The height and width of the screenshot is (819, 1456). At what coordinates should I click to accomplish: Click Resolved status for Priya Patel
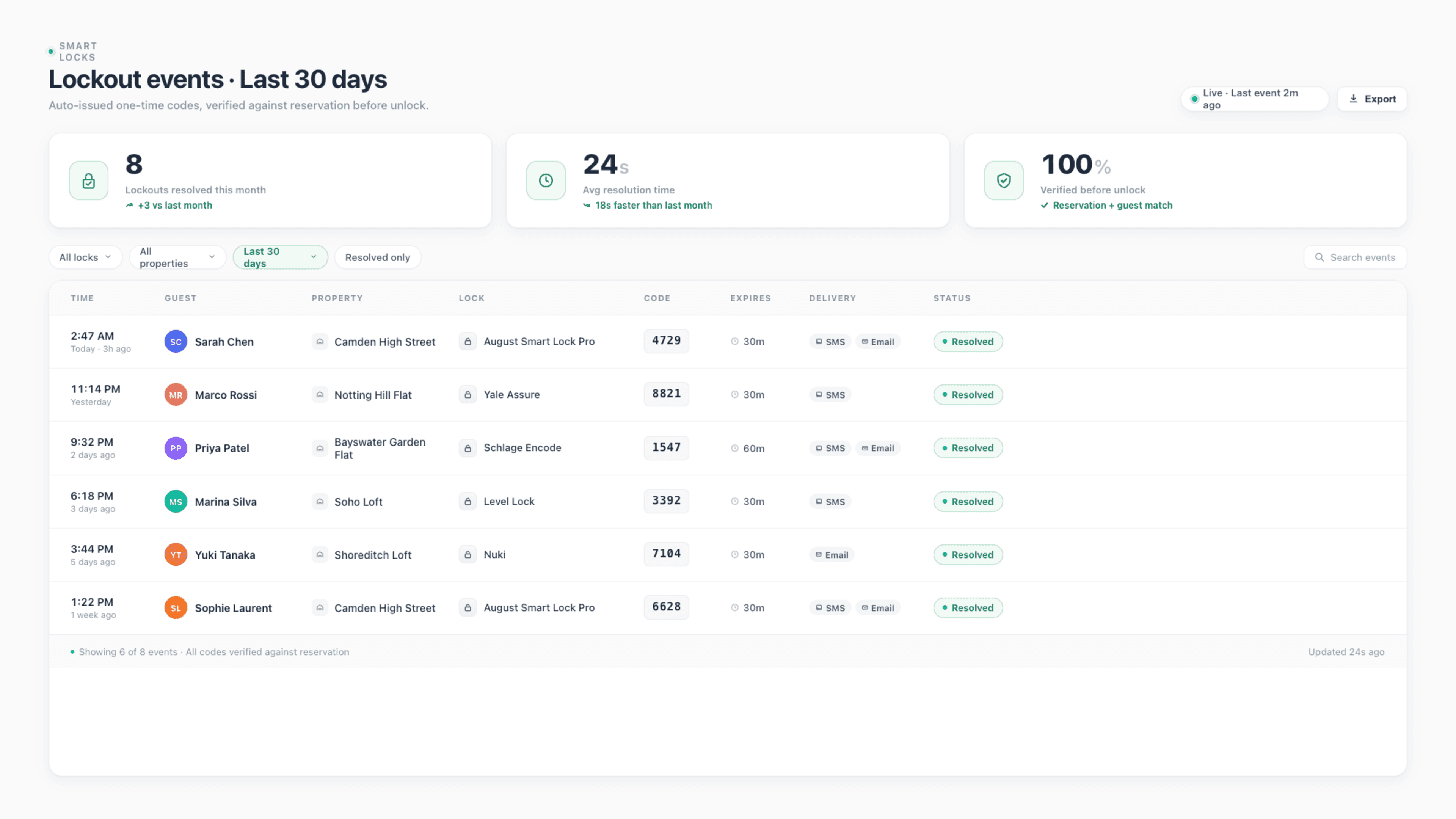[x=968, y=448]
